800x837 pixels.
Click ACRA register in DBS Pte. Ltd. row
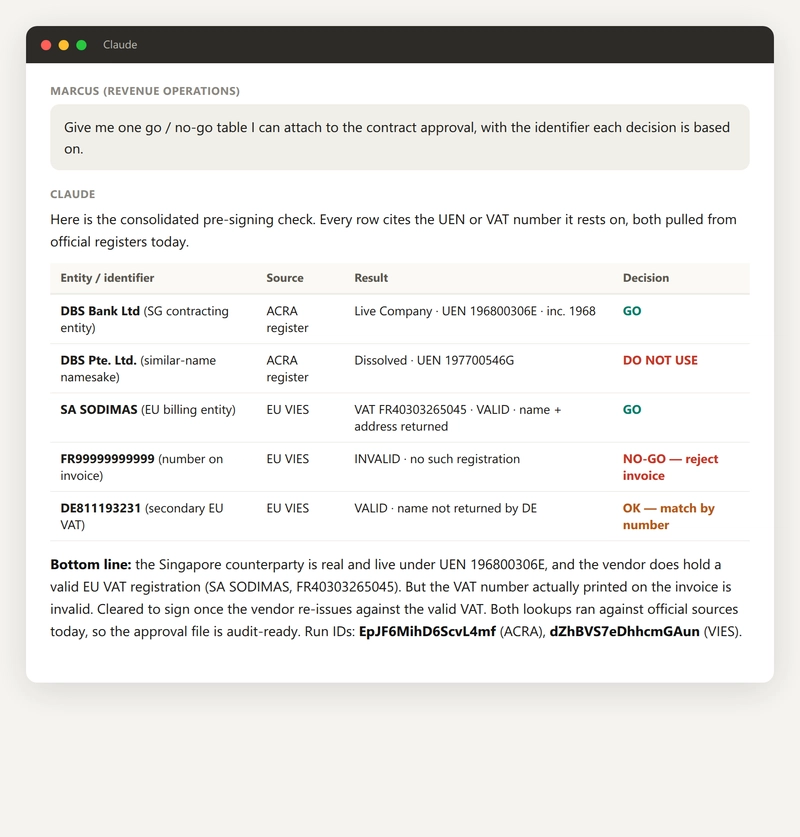(287, 368)
